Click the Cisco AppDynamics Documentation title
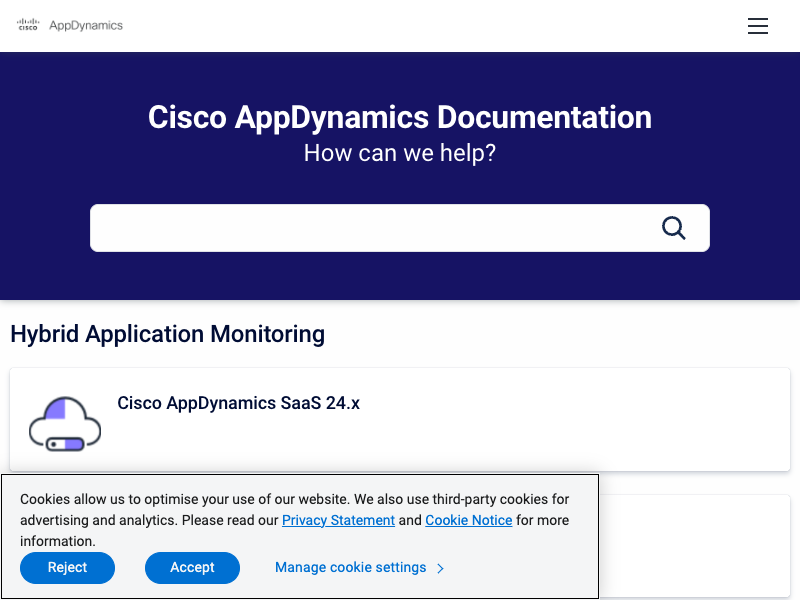 pos(400,117)
